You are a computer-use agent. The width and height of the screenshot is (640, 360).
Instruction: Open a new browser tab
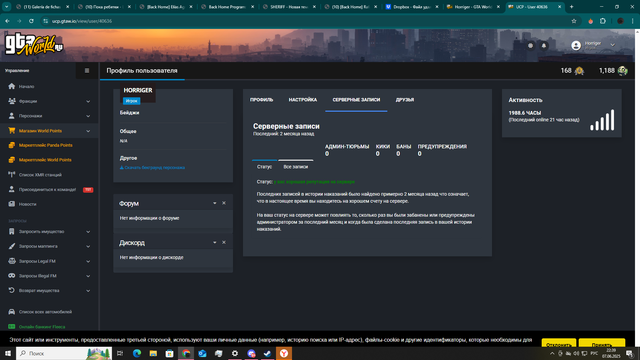point(571,7)
